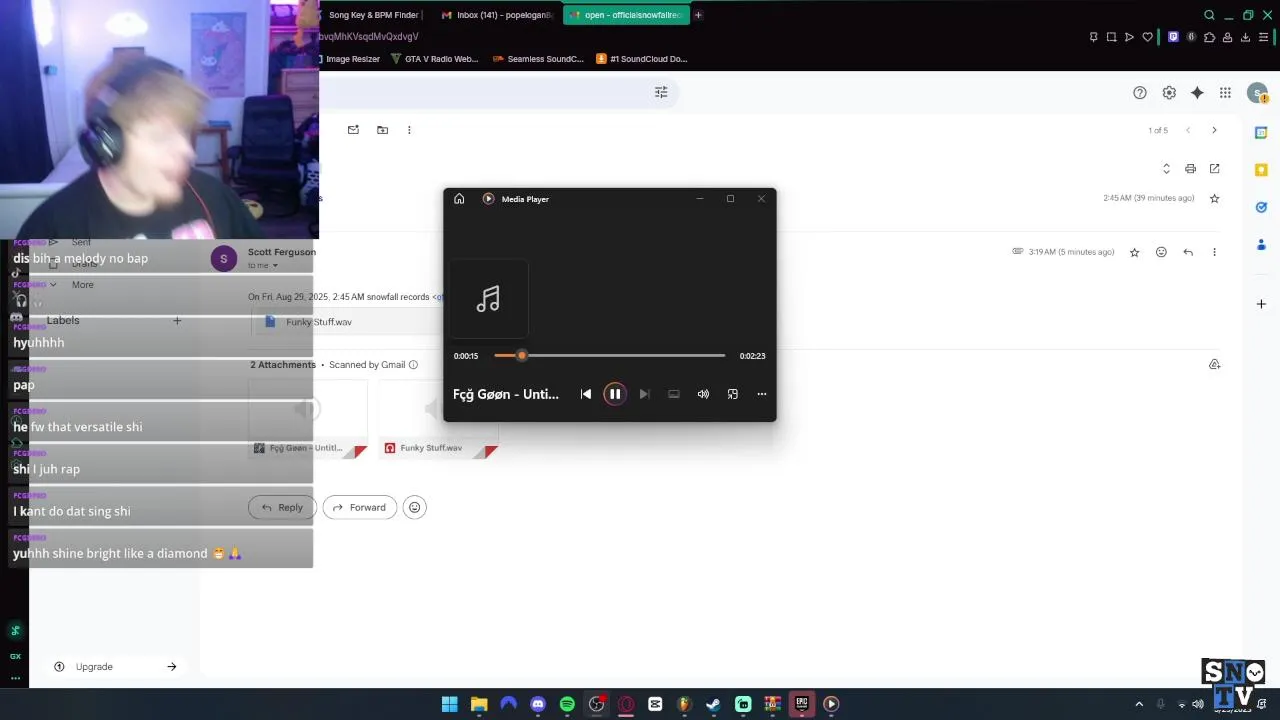Open Epic Games Launcher from taskbar
Viewport: 1280px width, 720px height.
[x=801, y=704]
